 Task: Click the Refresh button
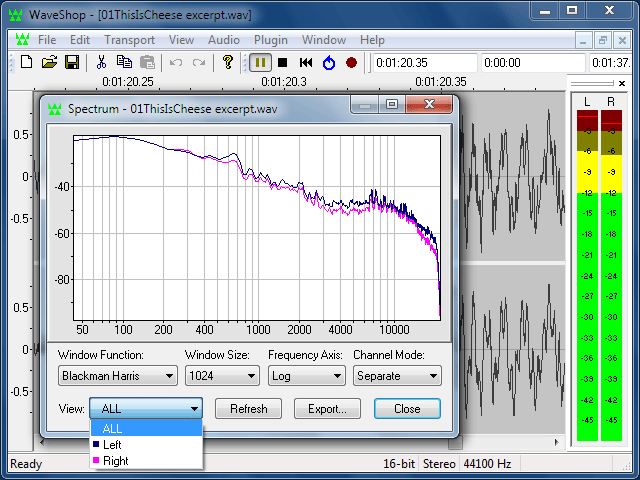coord(249,409)
